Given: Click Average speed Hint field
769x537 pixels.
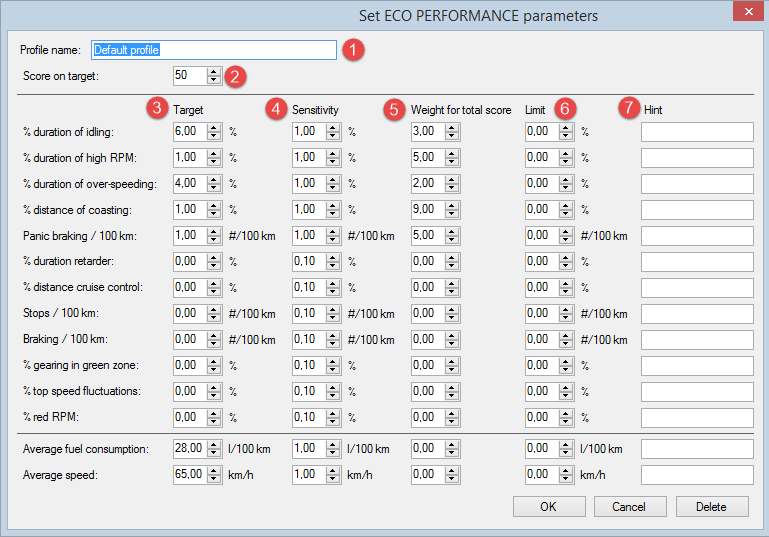Looking at the screenshot, I should point(696,475).
